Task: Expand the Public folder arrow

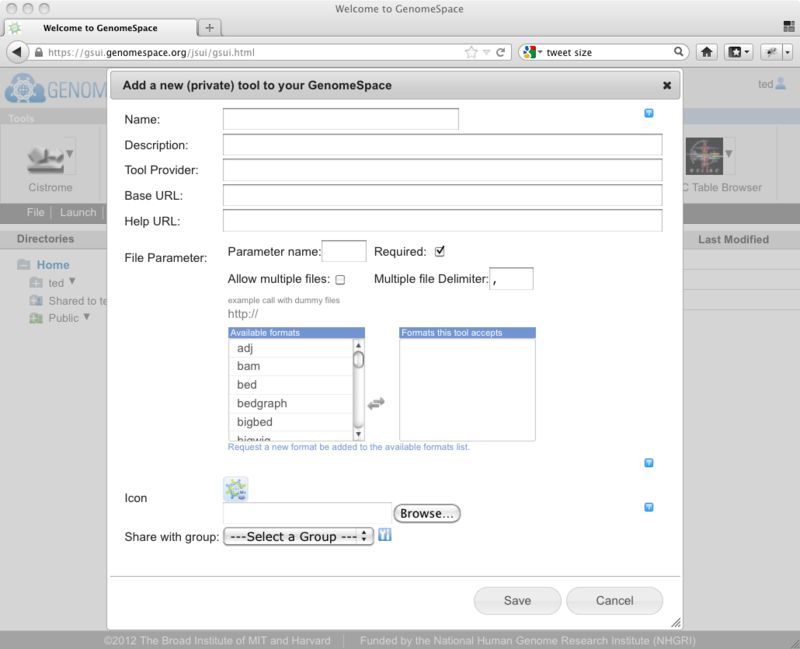Action: (x=87, y=317)
